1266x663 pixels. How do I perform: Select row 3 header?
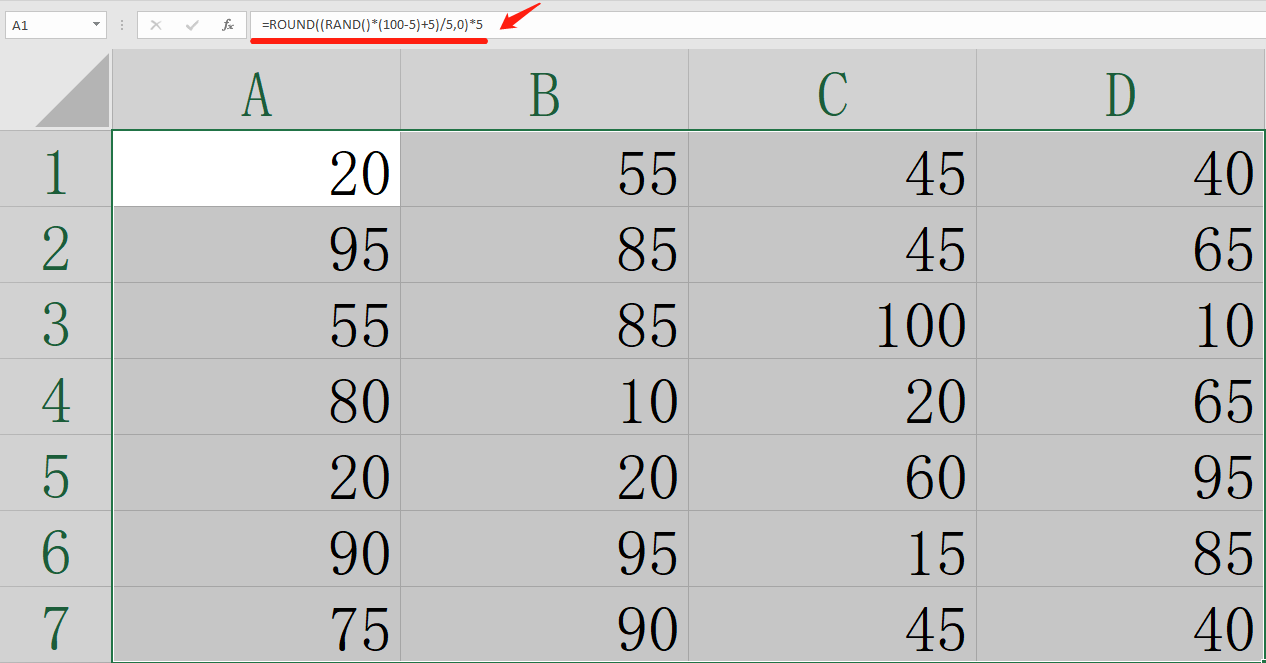click(56, 321)
